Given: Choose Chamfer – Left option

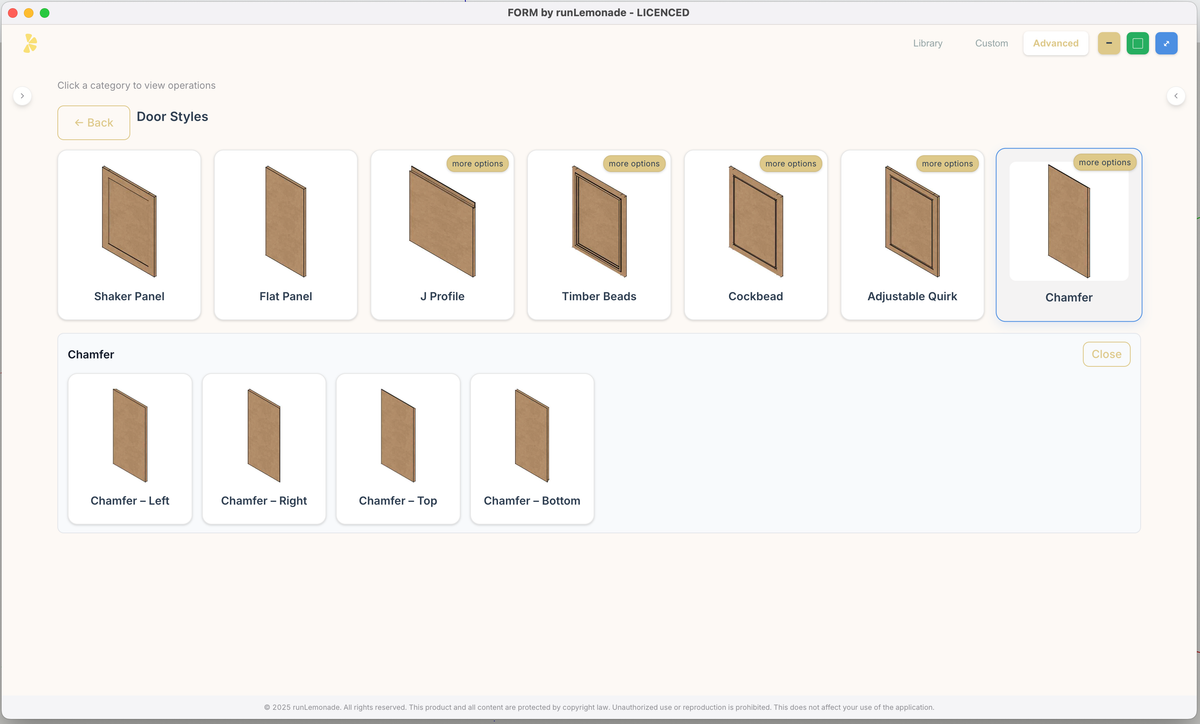Looking at the screenshot, I should point(129,448).
